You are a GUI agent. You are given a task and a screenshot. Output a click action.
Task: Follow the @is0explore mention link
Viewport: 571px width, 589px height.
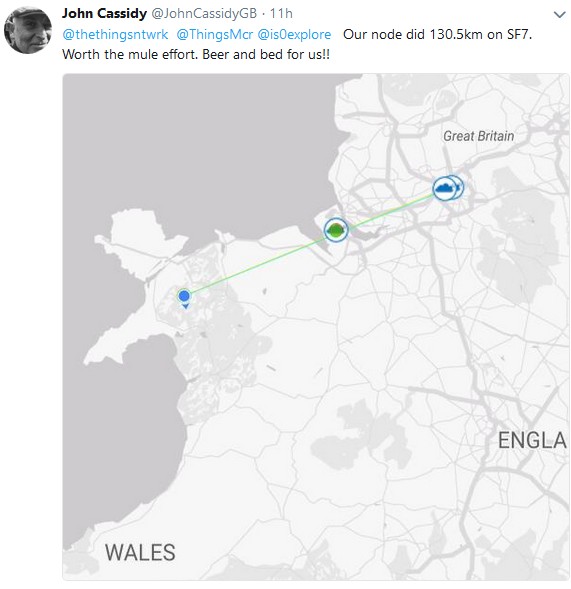pos(294,35)
